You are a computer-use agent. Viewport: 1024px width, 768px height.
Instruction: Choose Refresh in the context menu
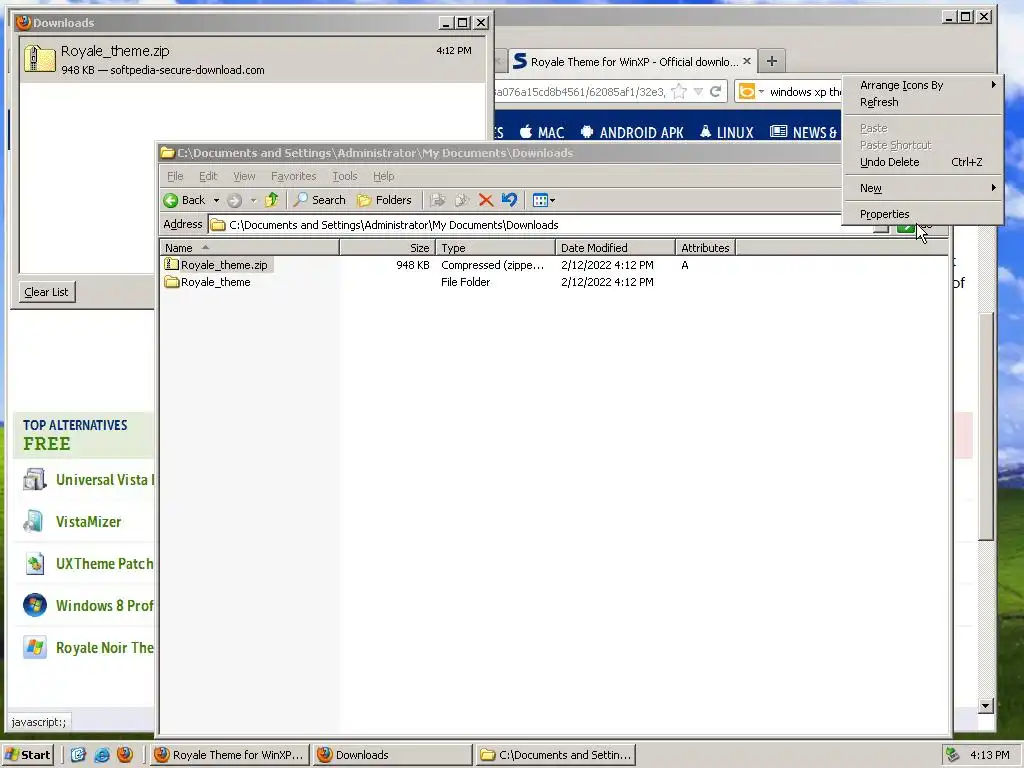(922, 102)
